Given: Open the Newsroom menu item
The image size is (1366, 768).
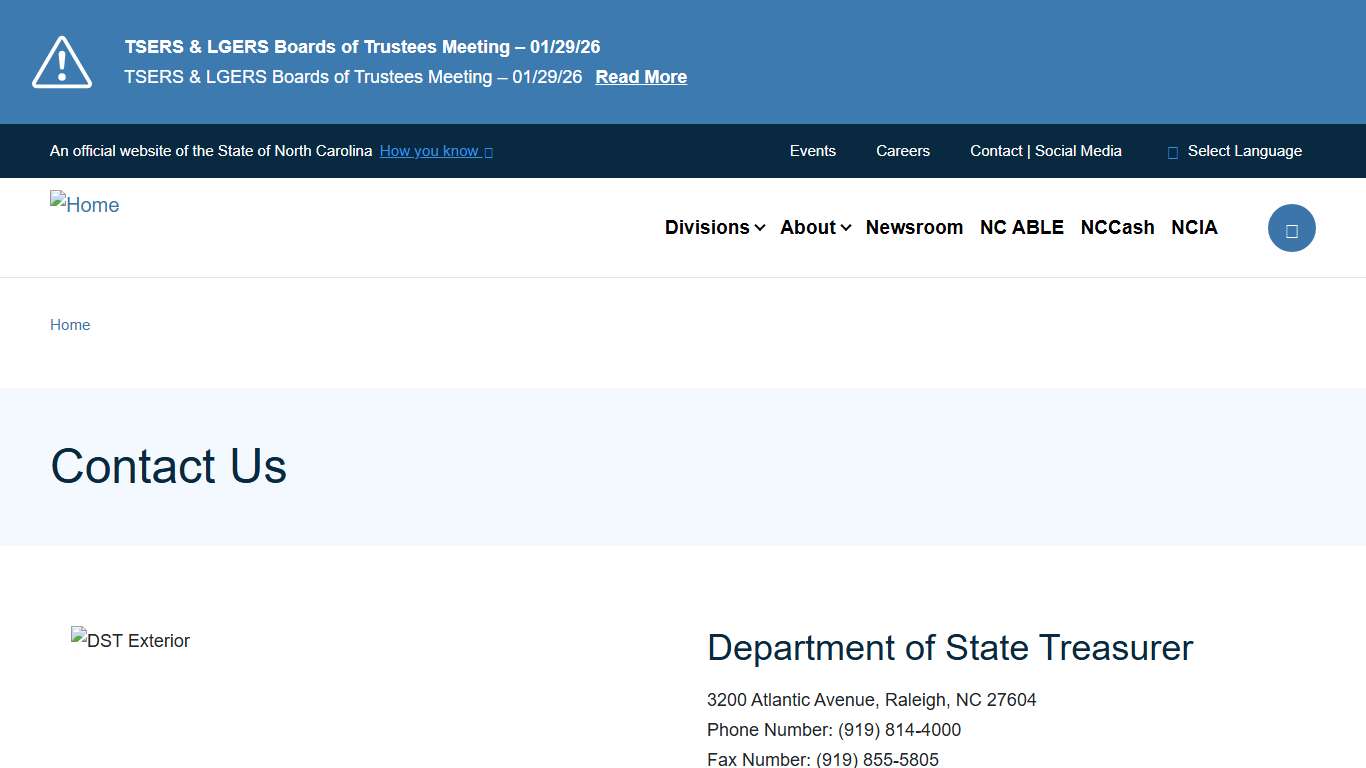Looking at the screenshot, I should tap(914, 227).
